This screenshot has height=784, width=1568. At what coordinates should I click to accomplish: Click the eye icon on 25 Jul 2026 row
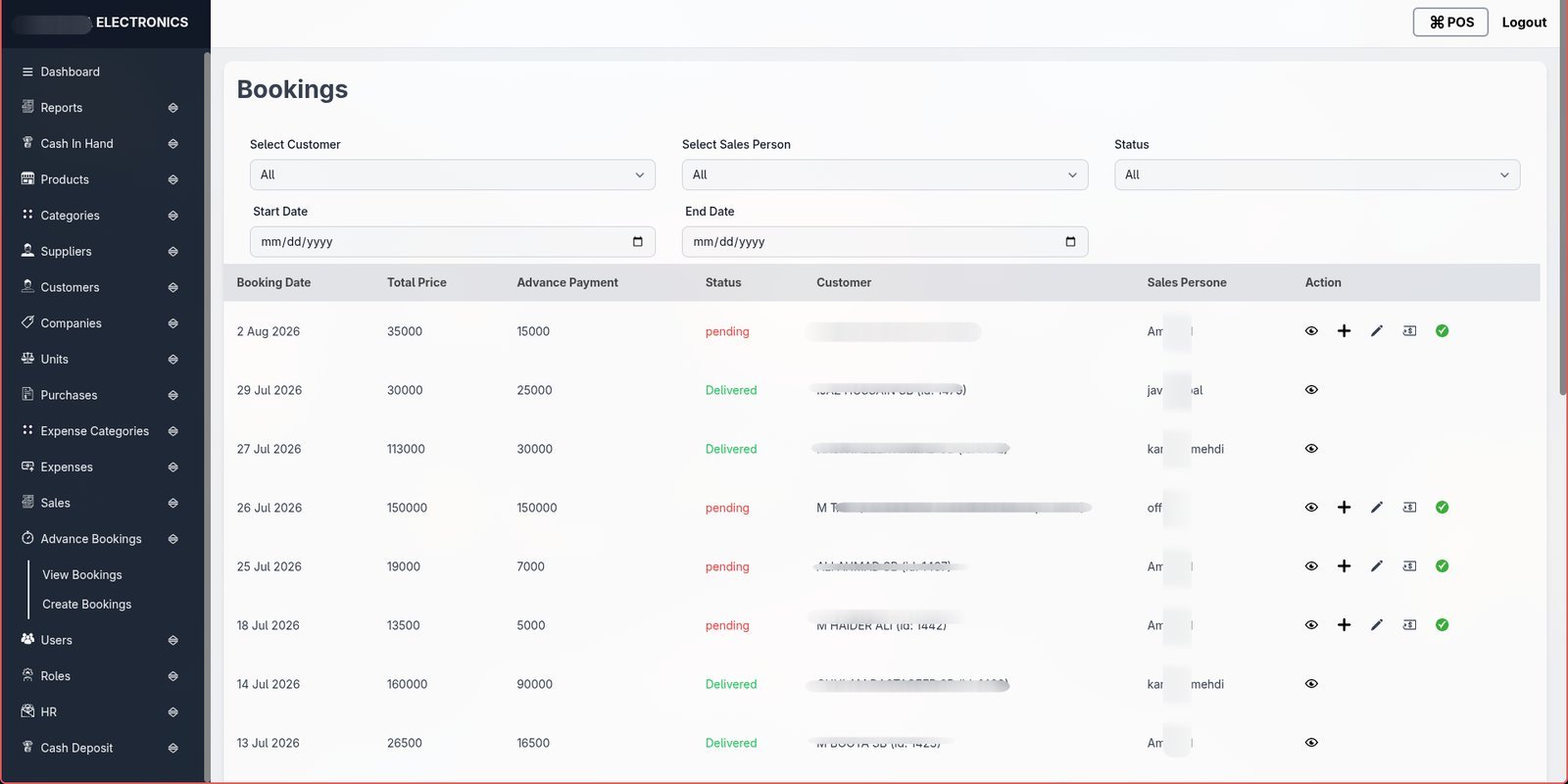(x=1311, y=566)
